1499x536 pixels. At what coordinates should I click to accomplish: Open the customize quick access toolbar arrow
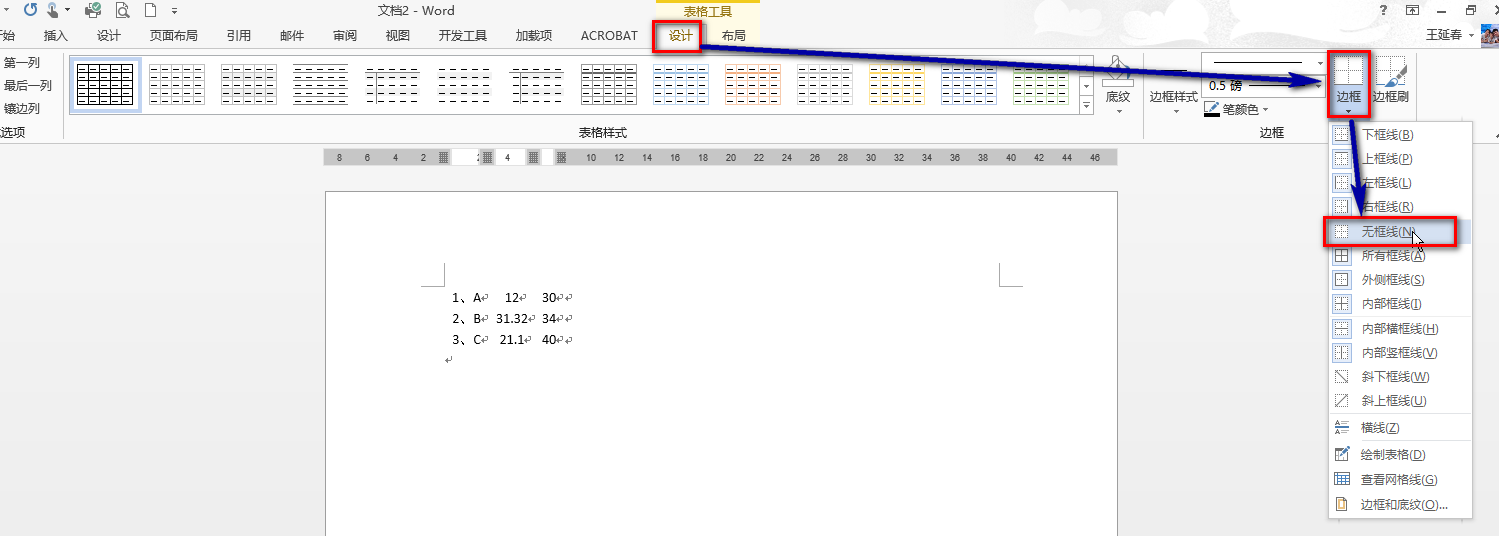(175, 10)
